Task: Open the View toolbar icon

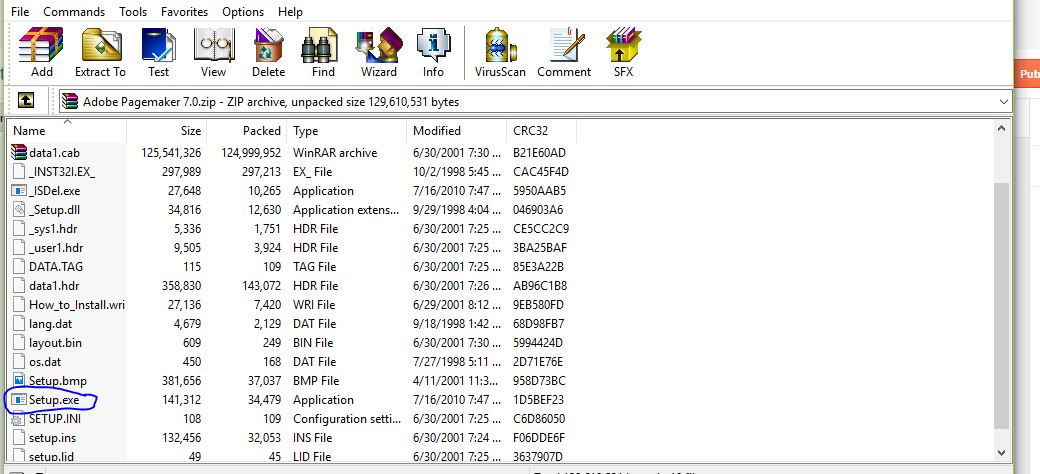Action: pyautogui.click(x=214, y=52)
